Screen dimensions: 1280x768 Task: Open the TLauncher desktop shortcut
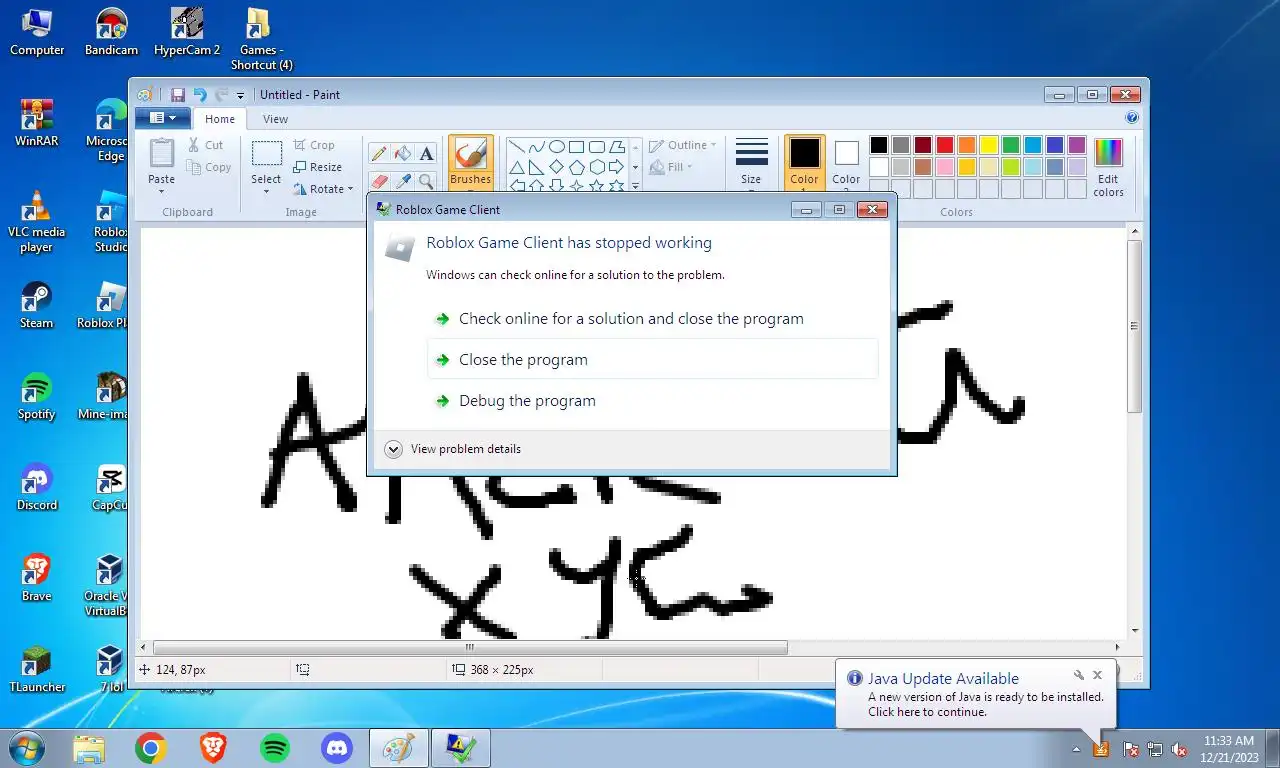point(37,669)
